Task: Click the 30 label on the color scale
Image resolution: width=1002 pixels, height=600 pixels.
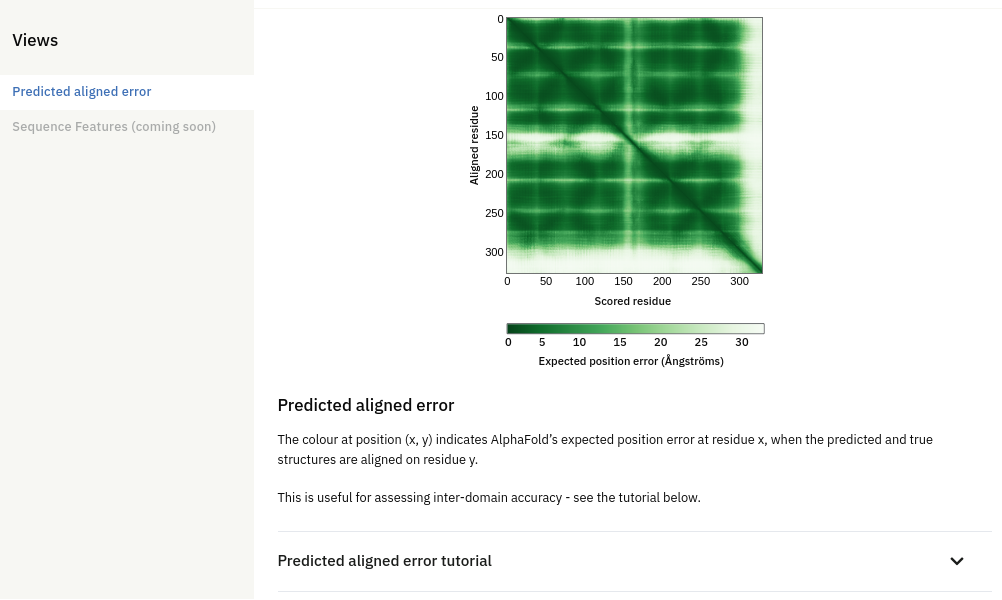Action: pyautogui.click(x=741, y=342)
